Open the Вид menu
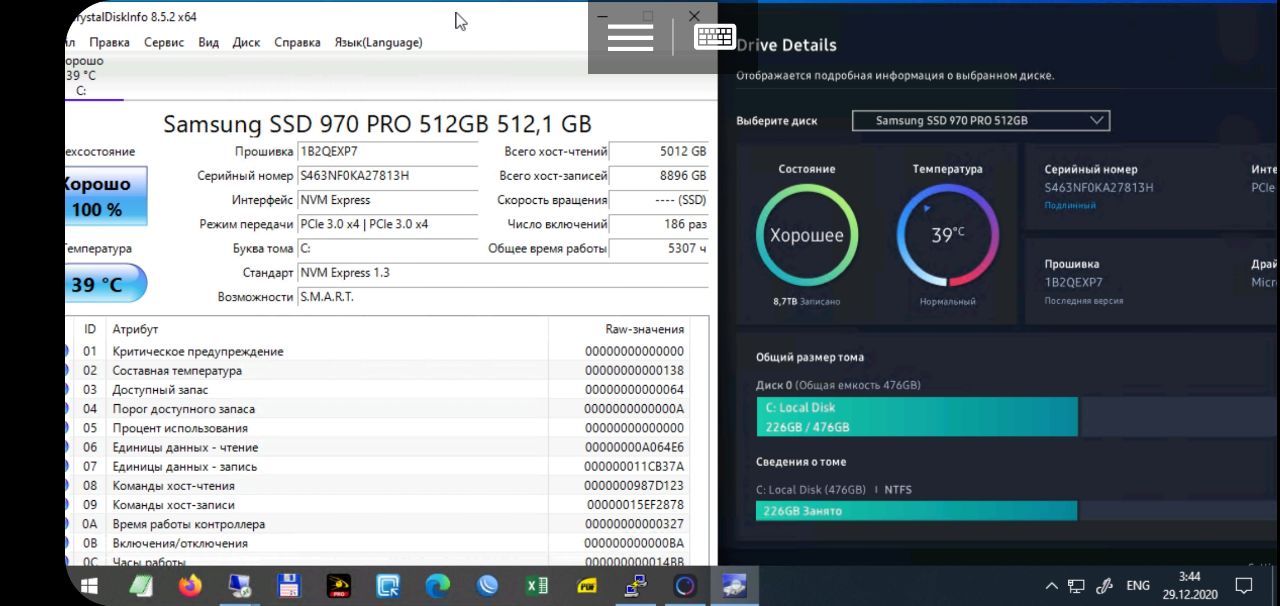 pyautogui.click(x=208, y=42)
